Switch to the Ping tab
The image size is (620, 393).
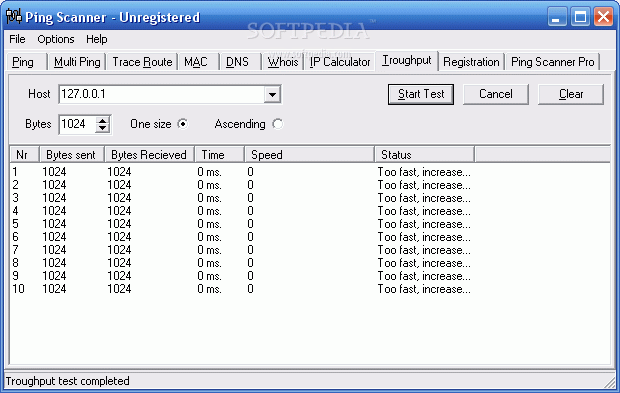coord(26,62)
